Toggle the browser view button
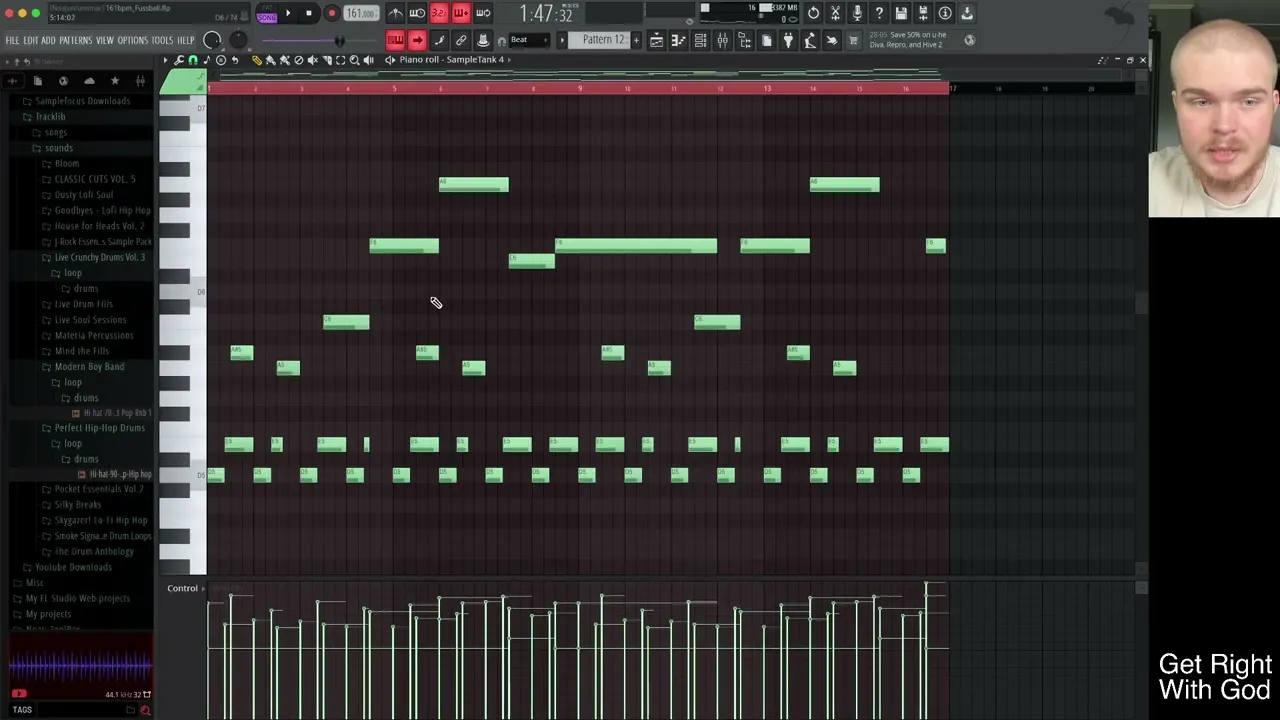Screen dimensions: 1280x720 [744, 40]
